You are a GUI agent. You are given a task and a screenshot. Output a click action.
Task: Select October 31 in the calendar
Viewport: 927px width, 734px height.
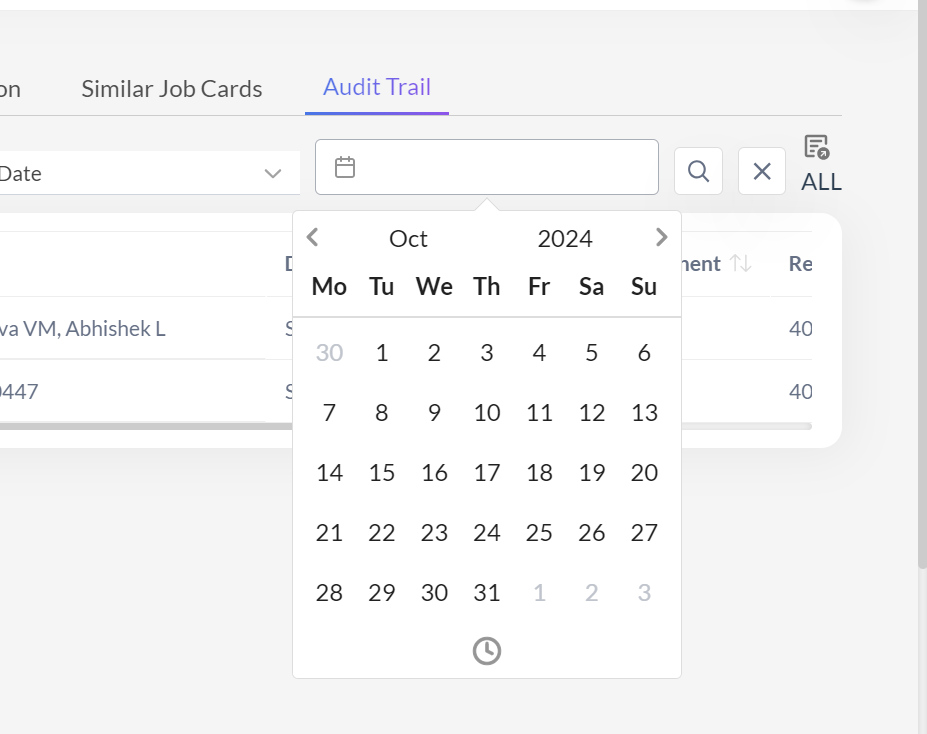tap(486, 593)
